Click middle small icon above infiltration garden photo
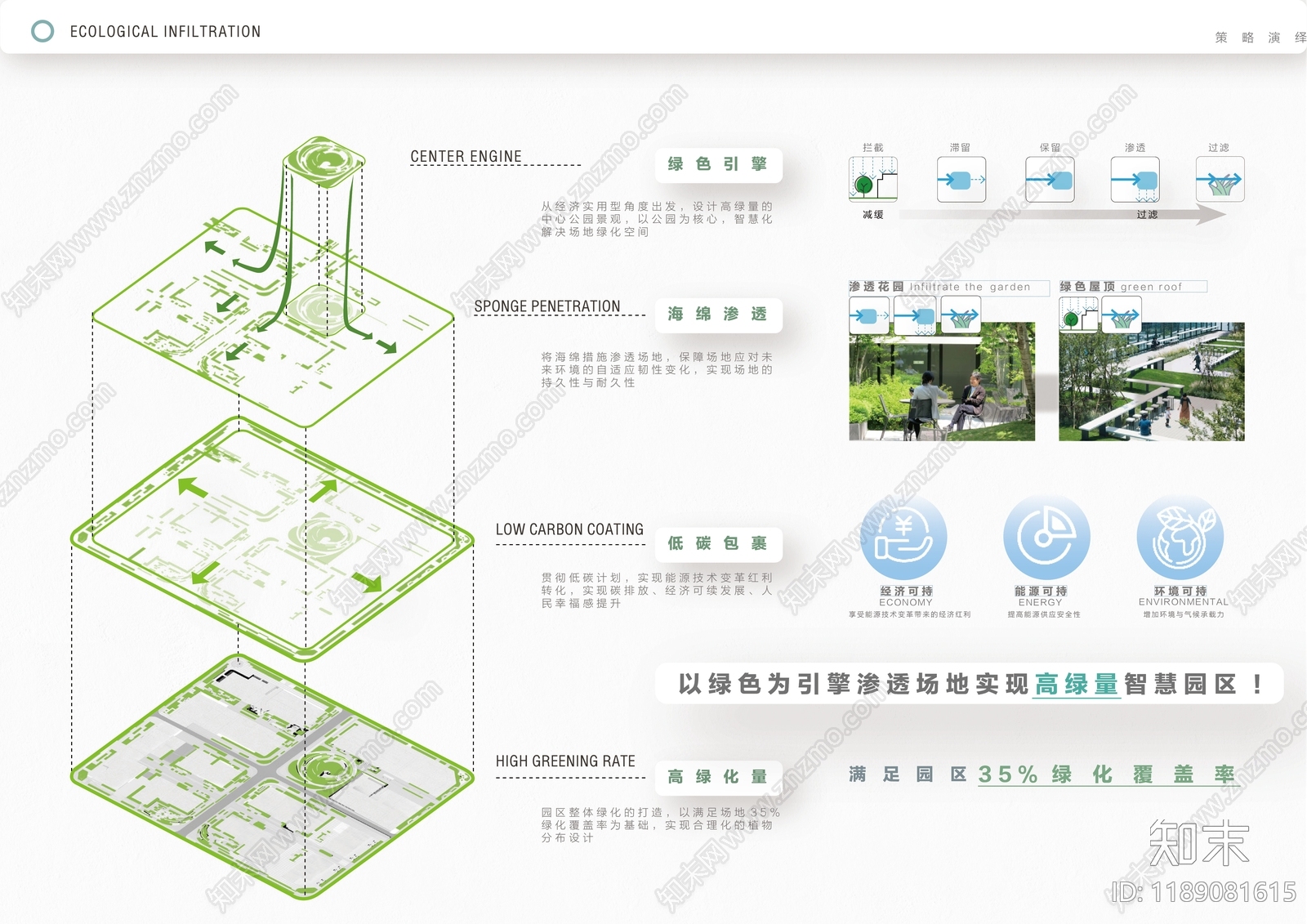 point(915,315)
